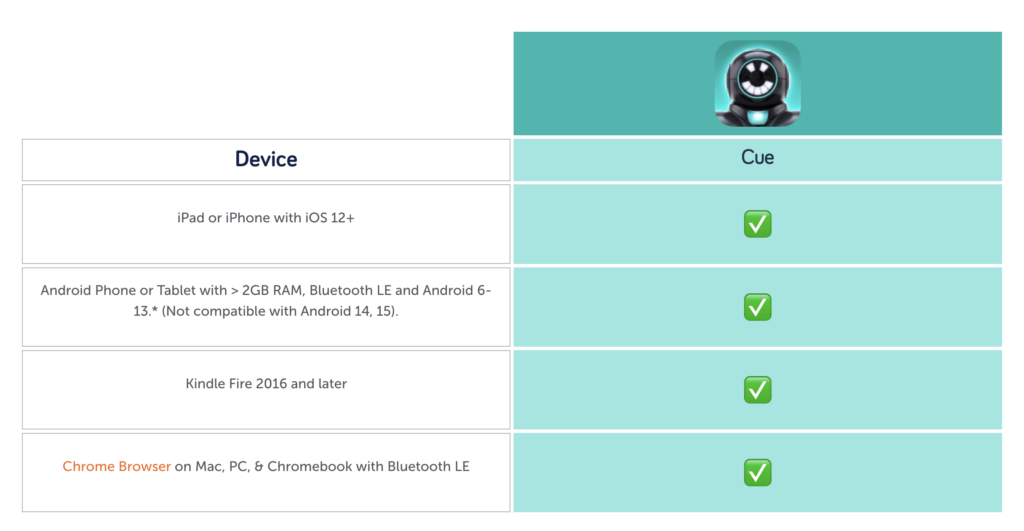Click the "Android Phone or Tablet" requirement text
Viewport: 1024px width, 531px height.
point(133,290)
